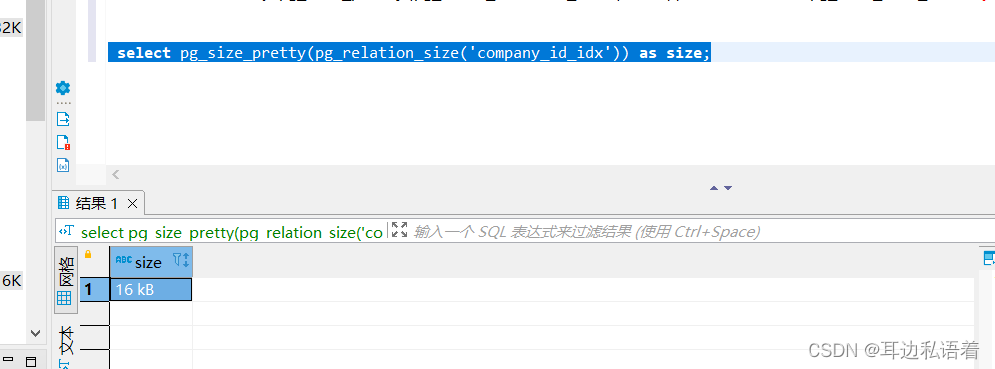Expand results panel using down arrow
Screen dimensions: 995x369
[x=728, y=188]
